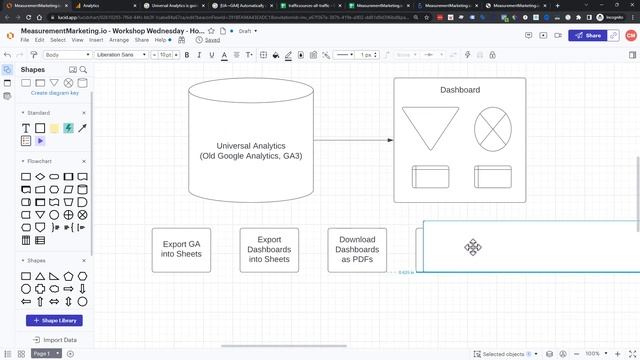Image resolution: width=640 pixels, height=360 pixels.
Task: Select the Export GA into Sheets box
Action: click(181, 250)
